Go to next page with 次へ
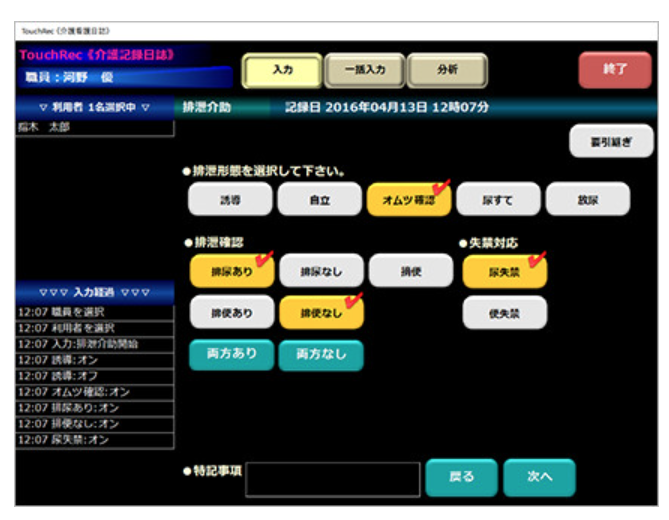 coord(539,477)
